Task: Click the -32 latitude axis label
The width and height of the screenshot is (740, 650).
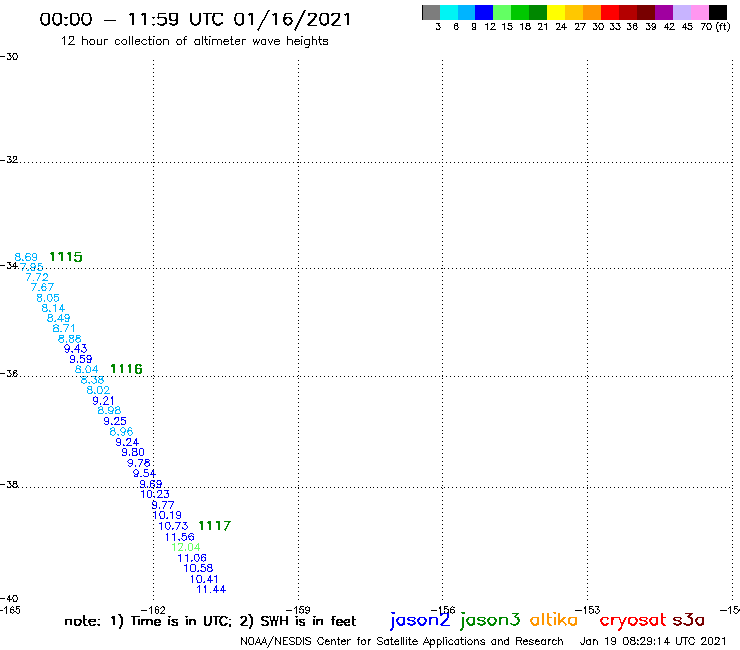Action: pyautogui.click(x=9, y=160)
